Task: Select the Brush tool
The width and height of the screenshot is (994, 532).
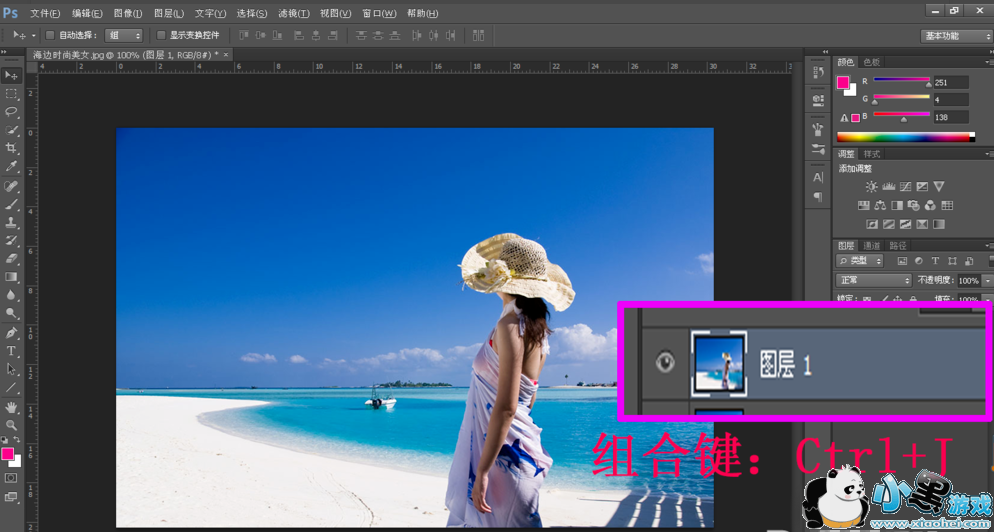Action: click(x=12, y=204)
